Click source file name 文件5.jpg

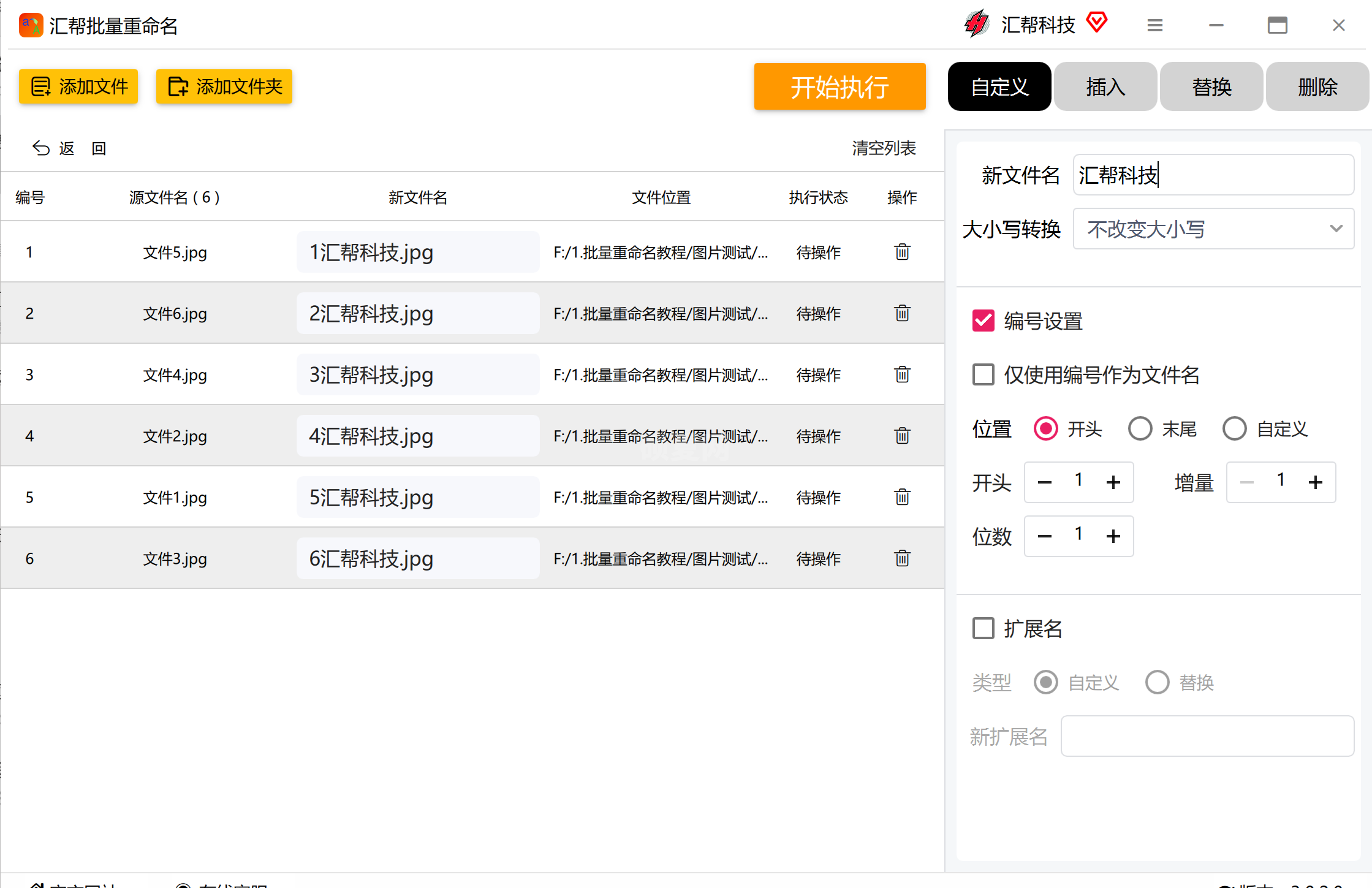pyautogui.click(x=175, y=252)
